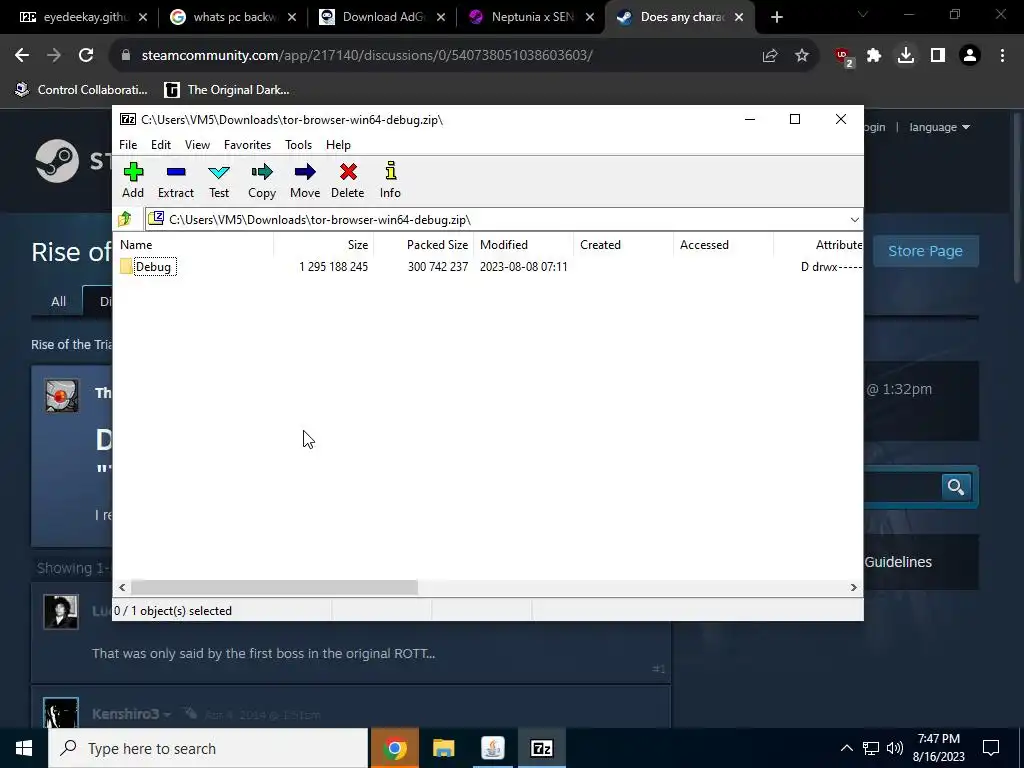The height and width of the screenshot is (768, 1024).
Task: Click the 7-Zip horizontal scrollbar thumb
Action: 274,587
